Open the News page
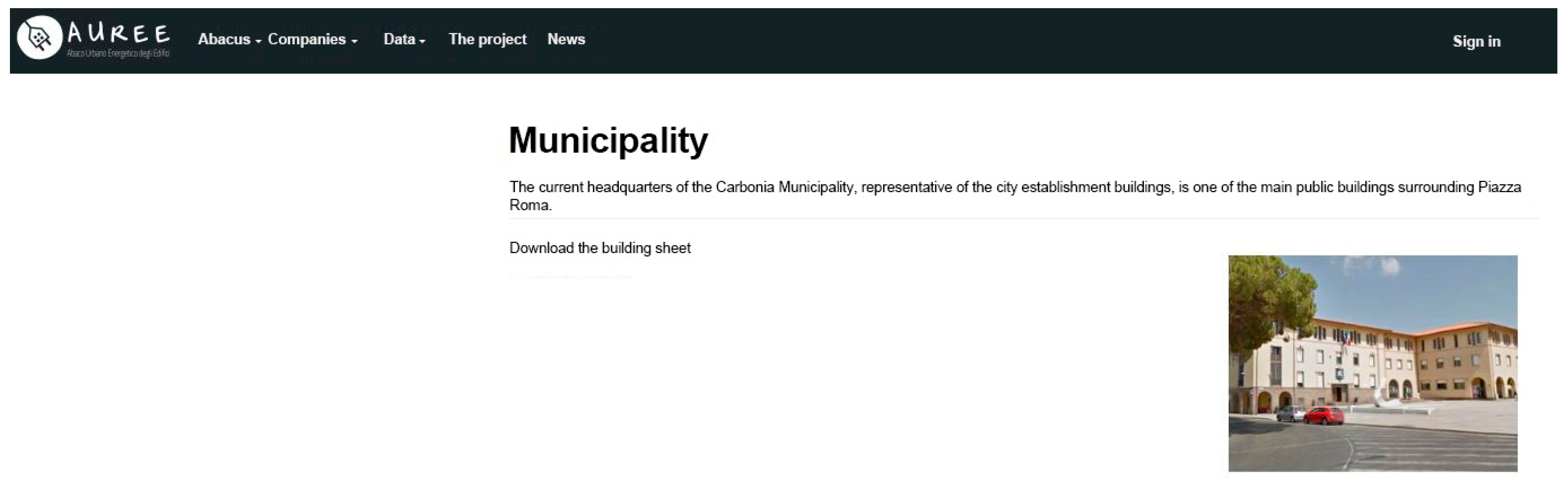This screenshot has height=486, width=1568. 566,39
